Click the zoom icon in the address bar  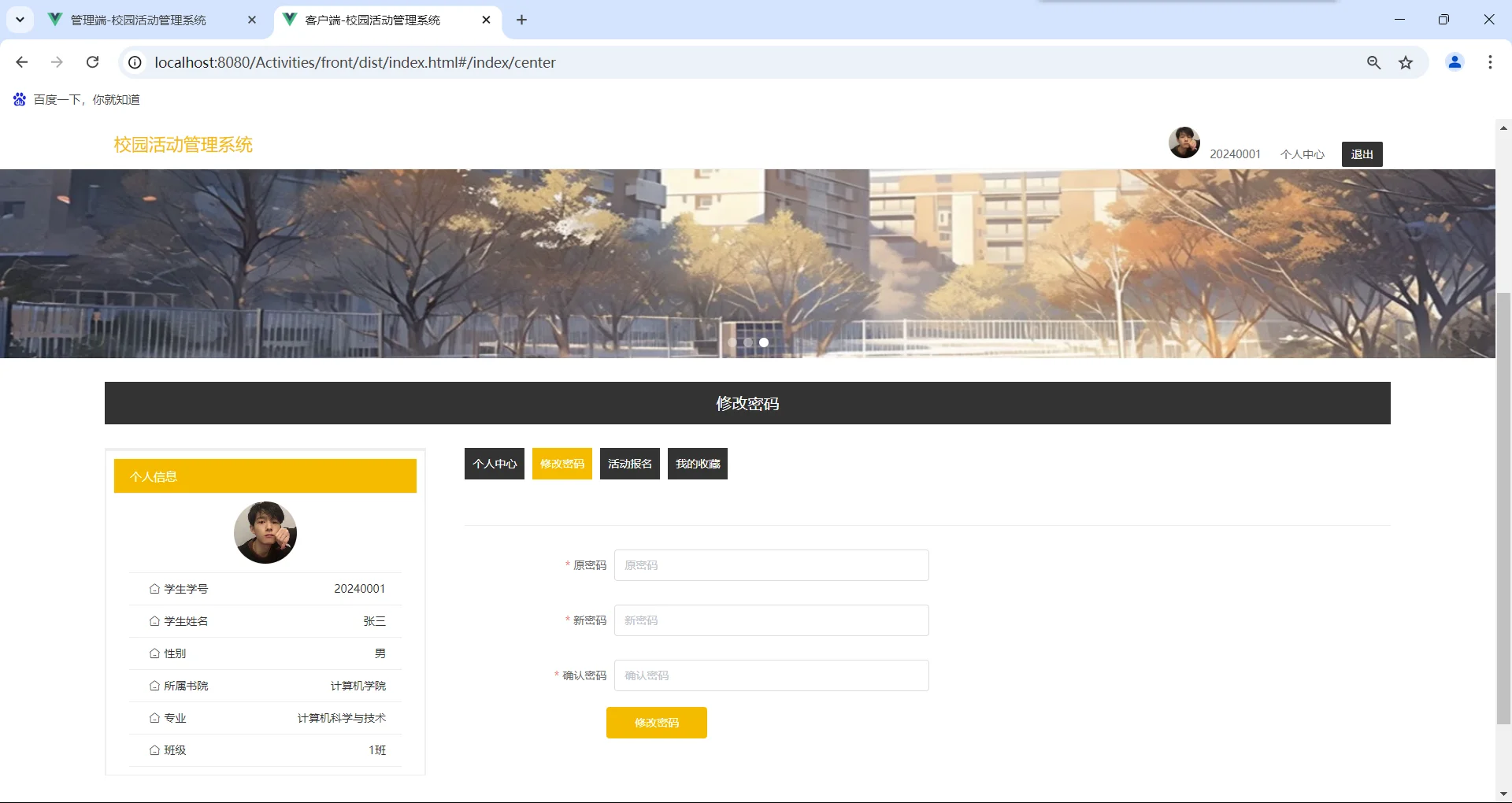[x=1373, y=62]
